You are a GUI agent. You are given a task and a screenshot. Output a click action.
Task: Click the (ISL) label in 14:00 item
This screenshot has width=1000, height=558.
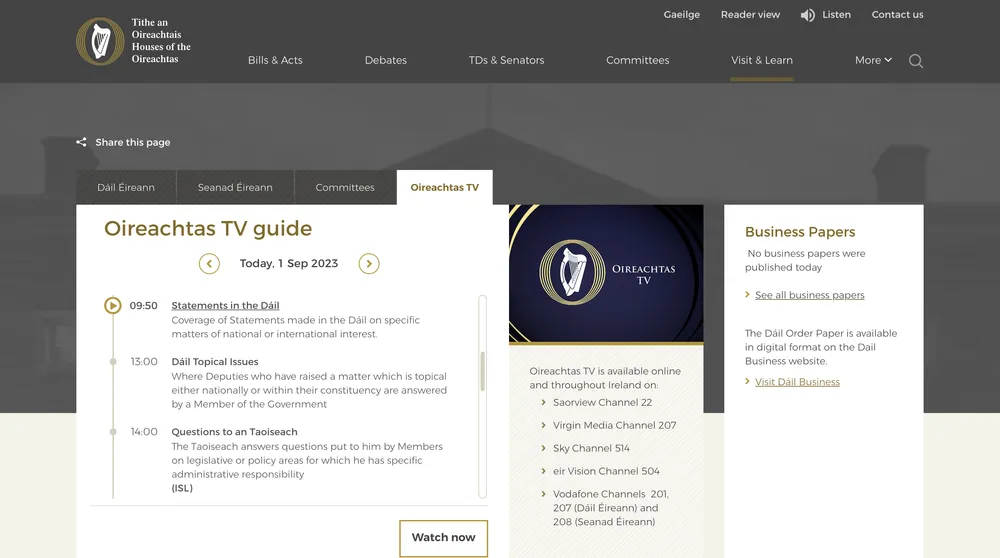182,488
